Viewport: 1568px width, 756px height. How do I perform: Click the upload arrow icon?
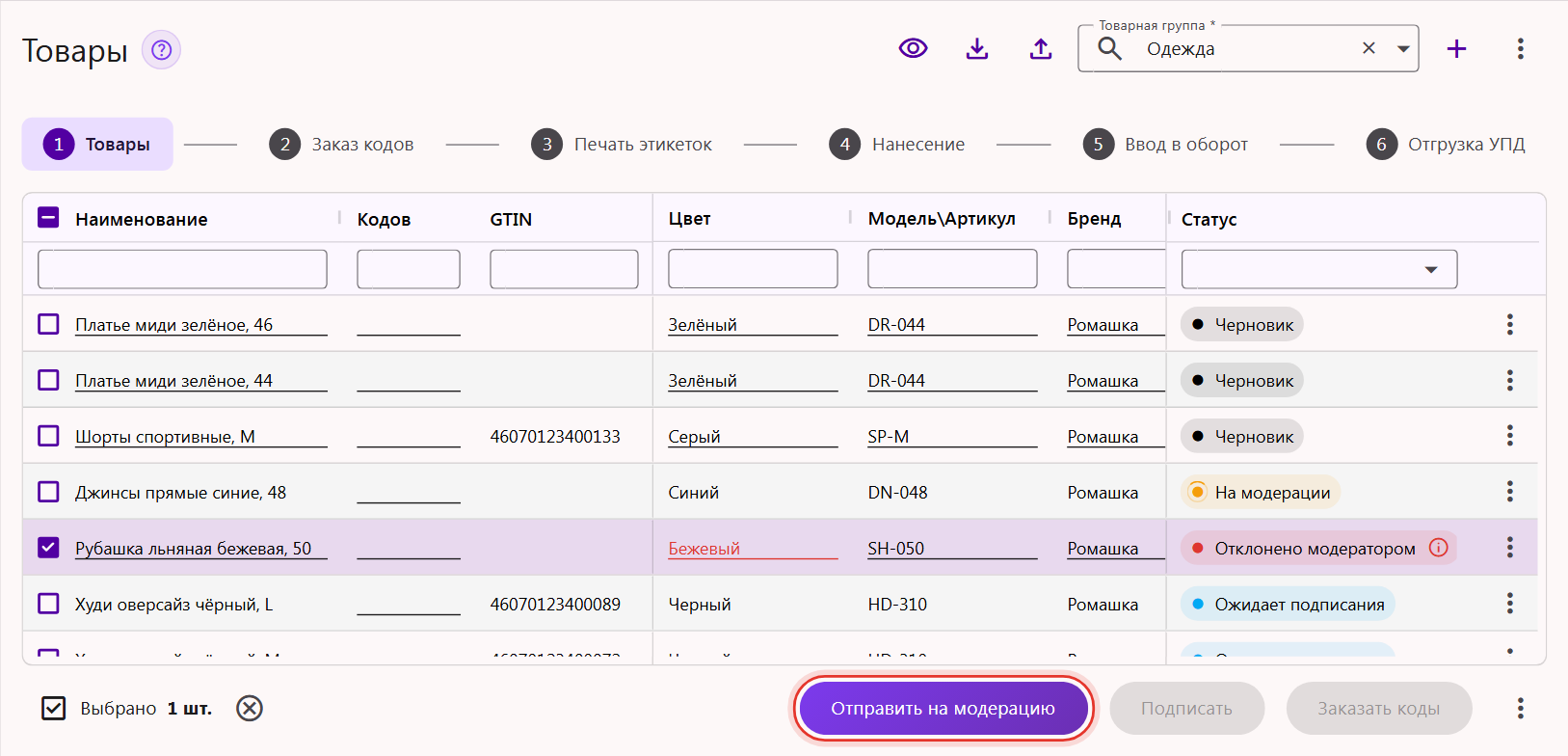click(x=1041, y=48)
